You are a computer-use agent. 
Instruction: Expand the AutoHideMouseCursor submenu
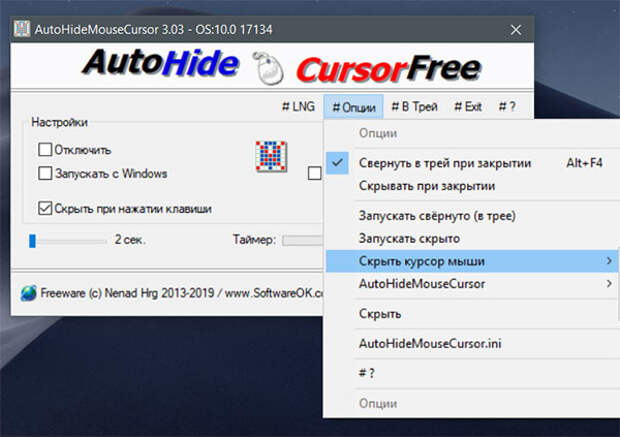tap(472, 284)
